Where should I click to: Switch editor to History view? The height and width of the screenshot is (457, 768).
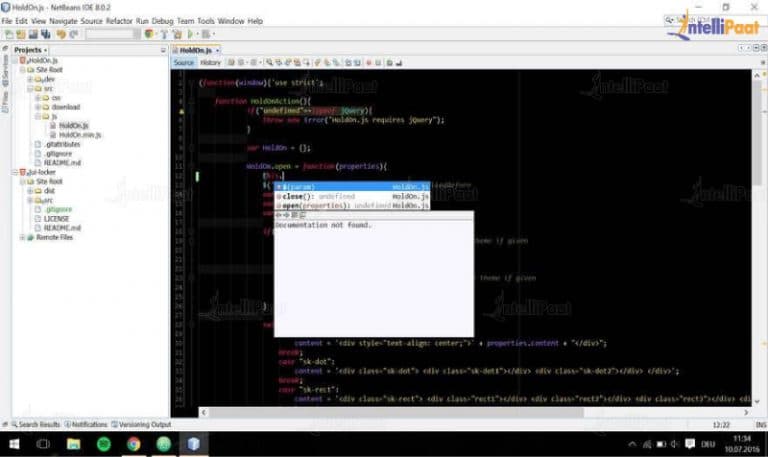pyautogui.click(x=211, y=63)
